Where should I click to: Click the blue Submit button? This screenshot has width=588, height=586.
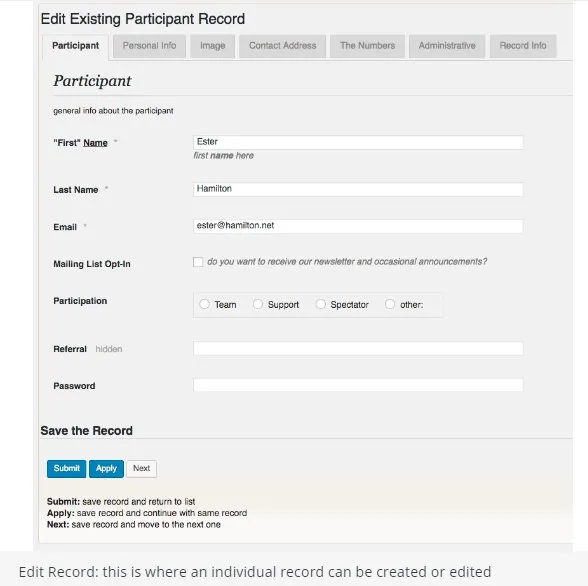pos(66,469)
